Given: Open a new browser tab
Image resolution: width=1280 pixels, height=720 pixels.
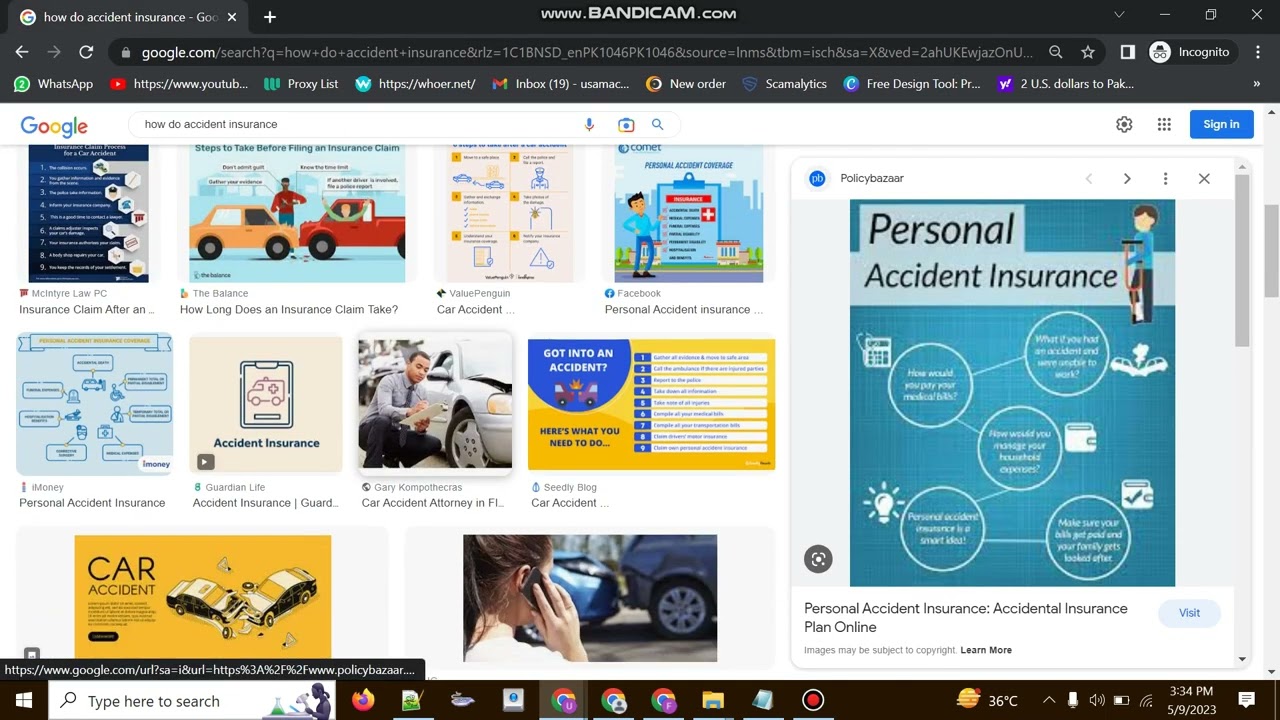Looking at the screenshot, I should coord(270,17).
